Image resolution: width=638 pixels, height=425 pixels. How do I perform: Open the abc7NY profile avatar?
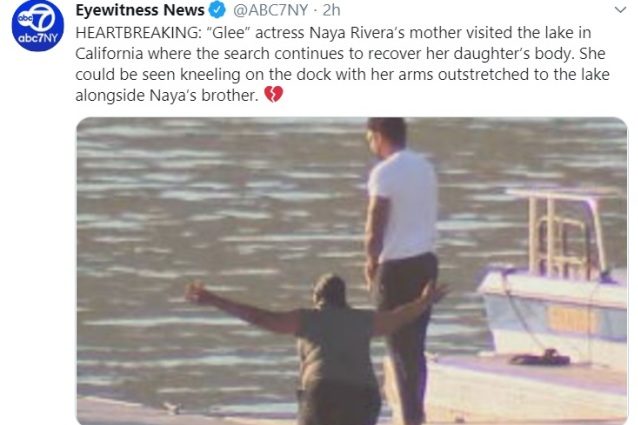pyautogui.click(x=37, y=26)
